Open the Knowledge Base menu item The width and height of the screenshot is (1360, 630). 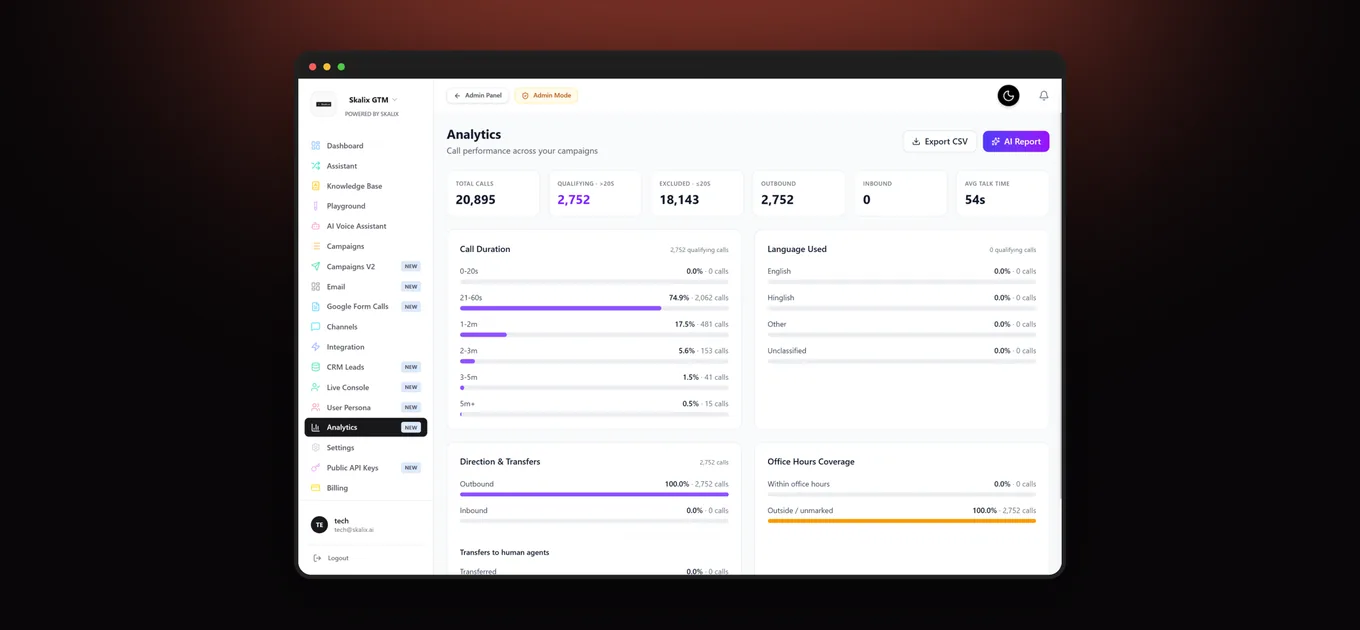[x=366, y=186]
